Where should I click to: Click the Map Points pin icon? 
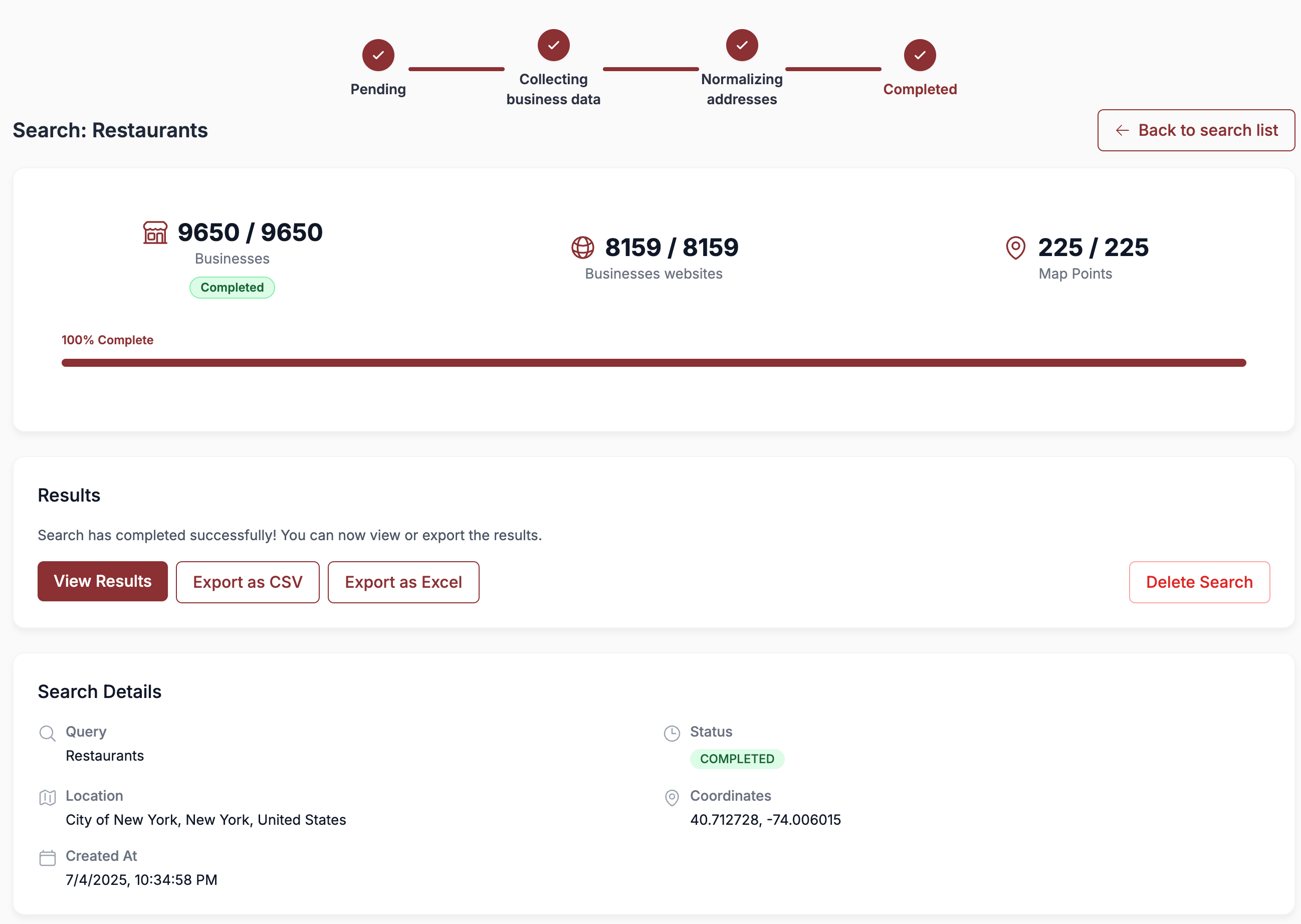click(1015, 248)
